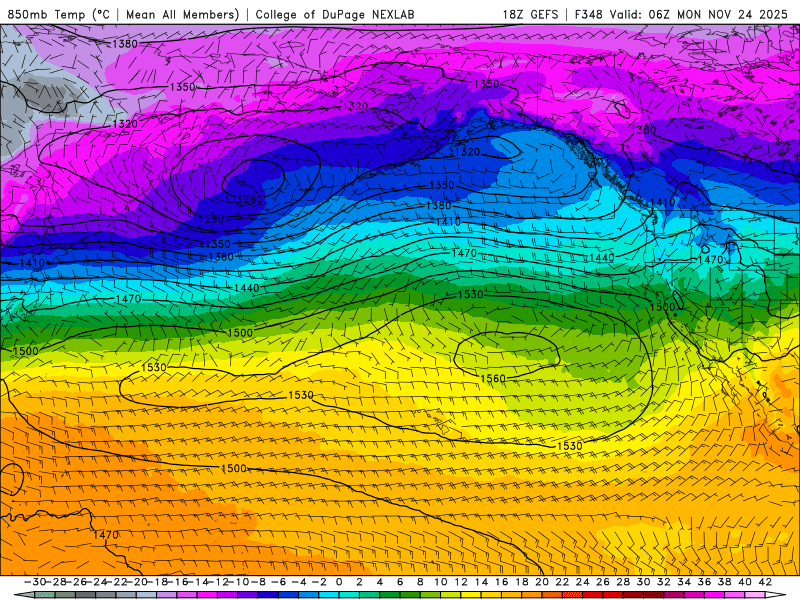Click the 1290 contour label
Screen dimensions: 800x600
212,219
